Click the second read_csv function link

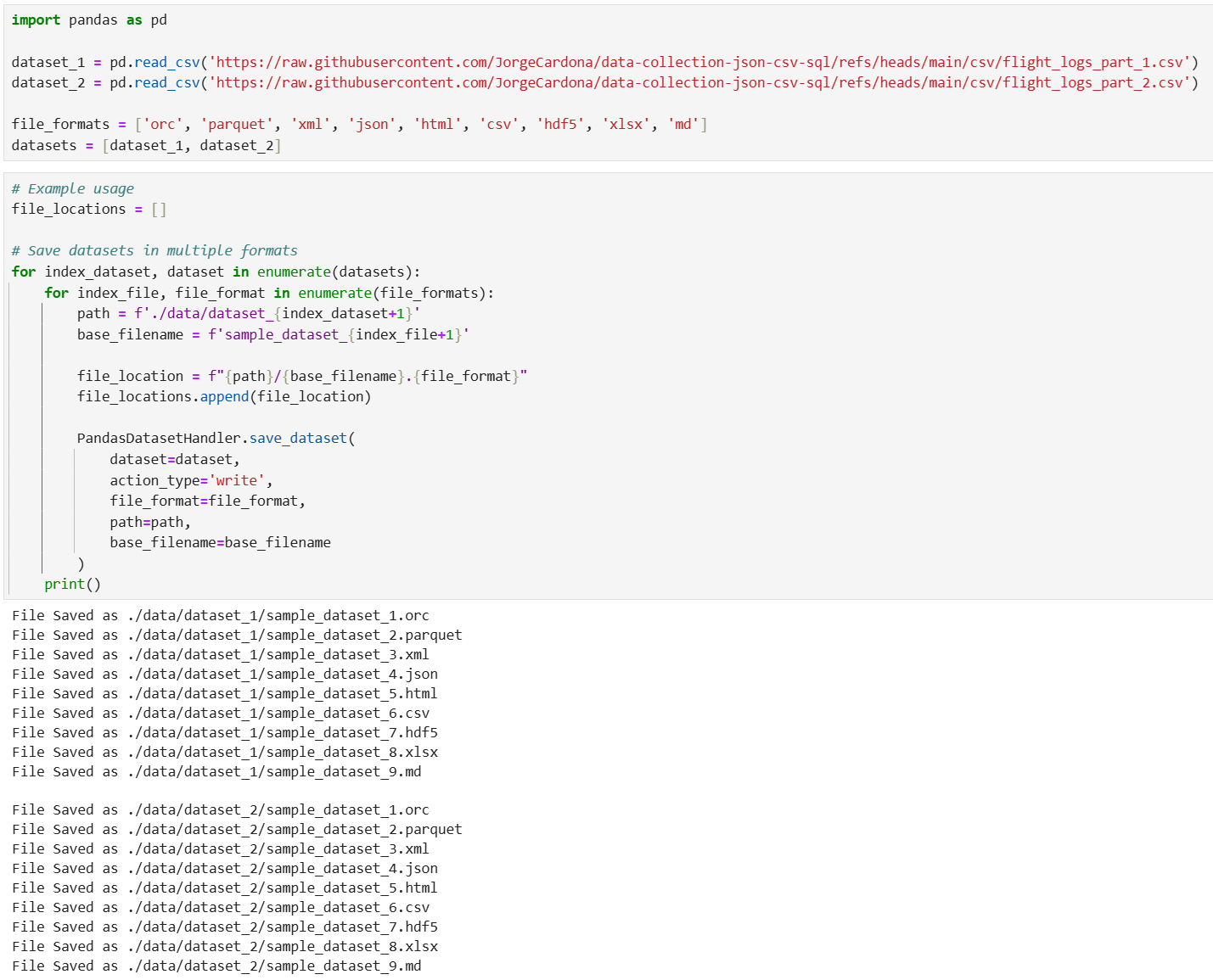coord(166,82)
